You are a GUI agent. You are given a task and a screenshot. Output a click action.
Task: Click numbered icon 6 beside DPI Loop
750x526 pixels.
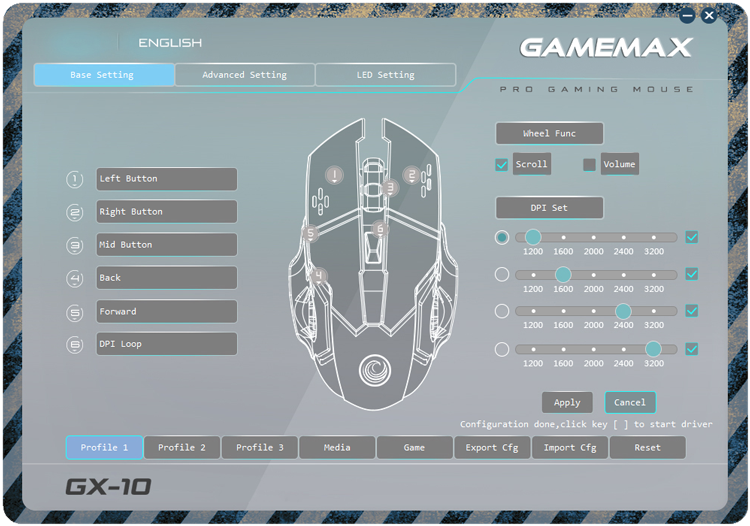click(x=74, y=345)
